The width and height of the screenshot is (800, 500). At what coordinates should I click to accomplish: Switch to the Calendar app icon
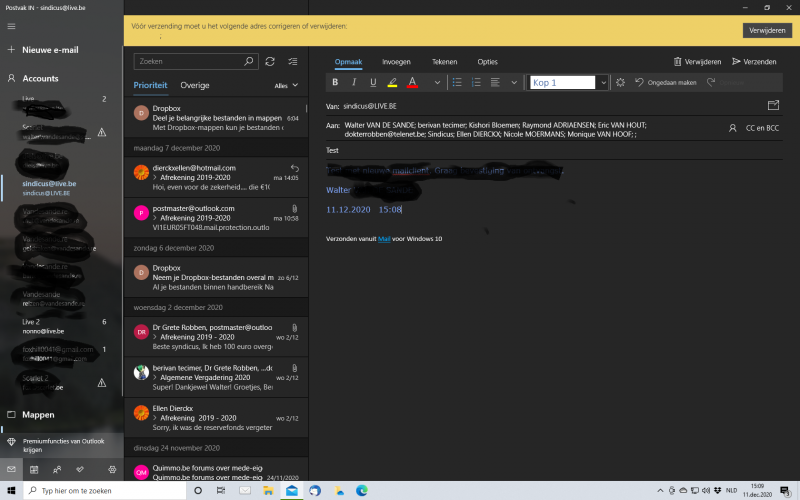pos(34,469)
